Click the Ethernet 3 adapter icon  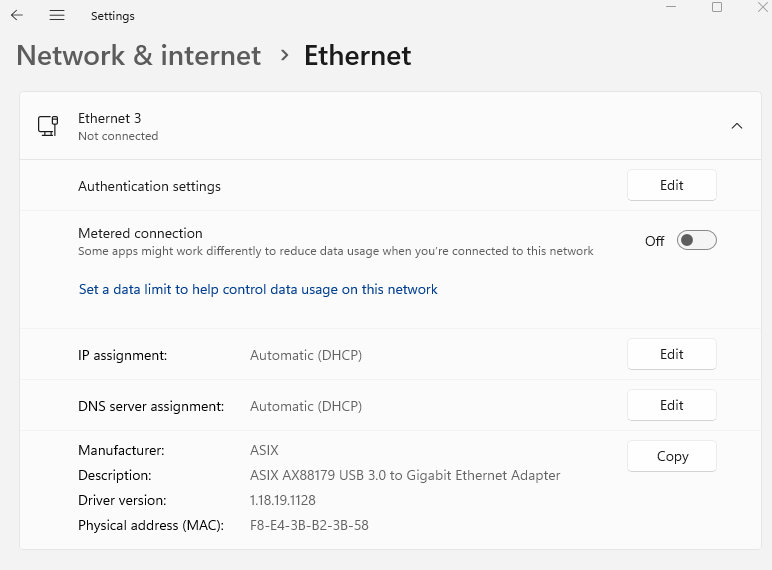click(x=47, y=126)
